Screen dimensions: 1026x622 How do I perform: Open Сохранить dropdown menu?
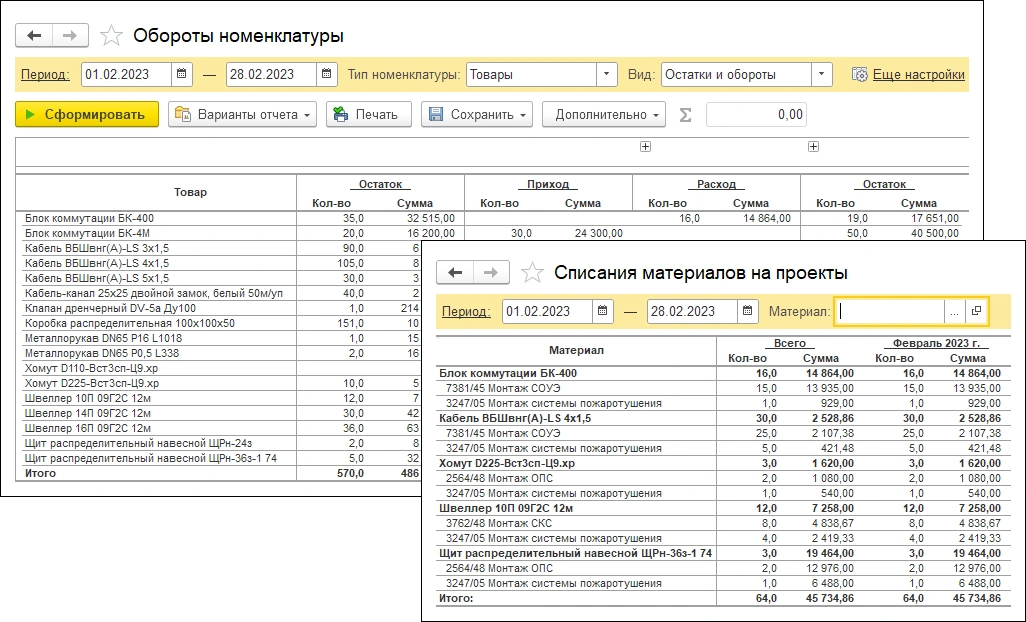click(477, 114)
